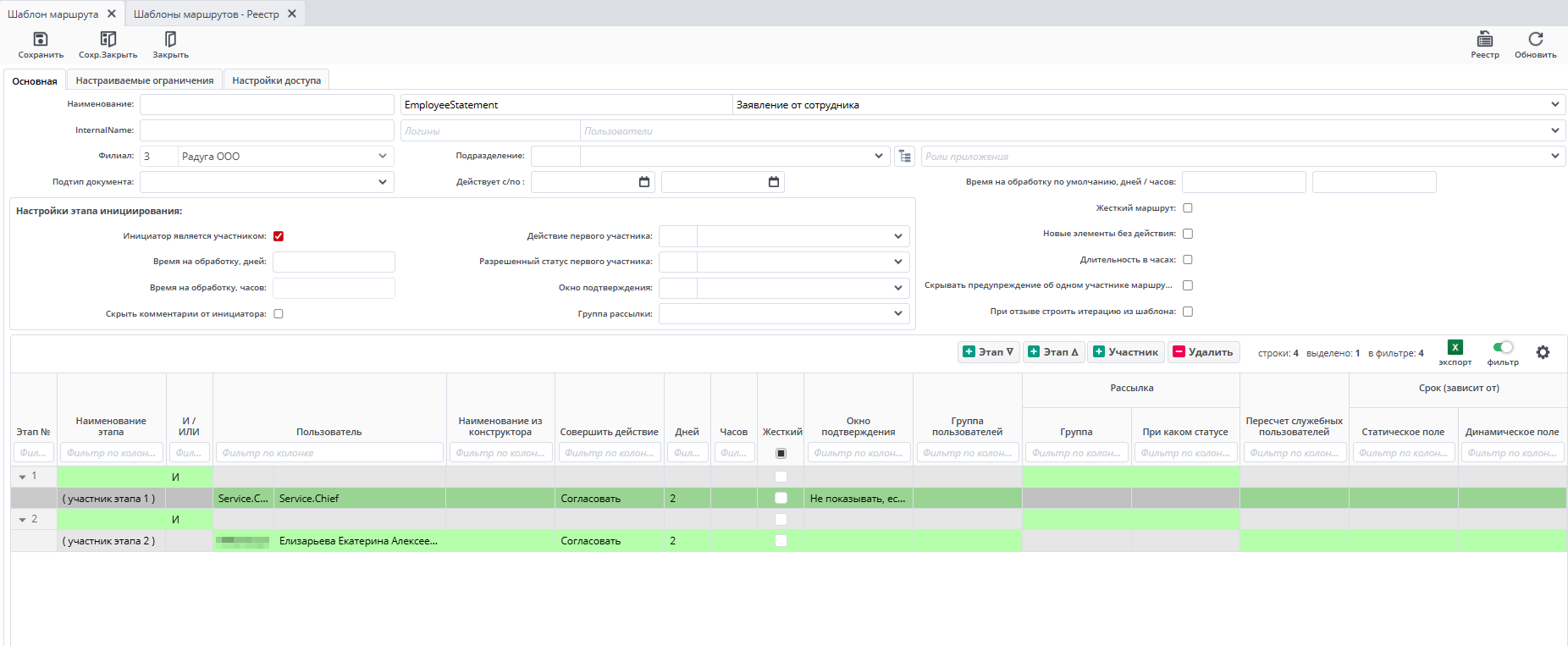Click the Закрыть close document icon
This screenshot has height=646, width=1568.
click(x=170, y=40)
